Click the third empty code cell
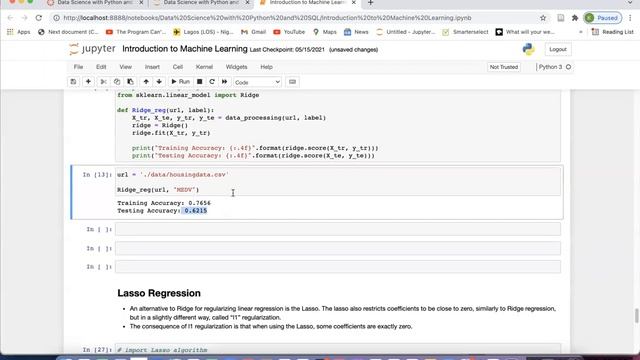640x360 pixels. tap(338, 267)
